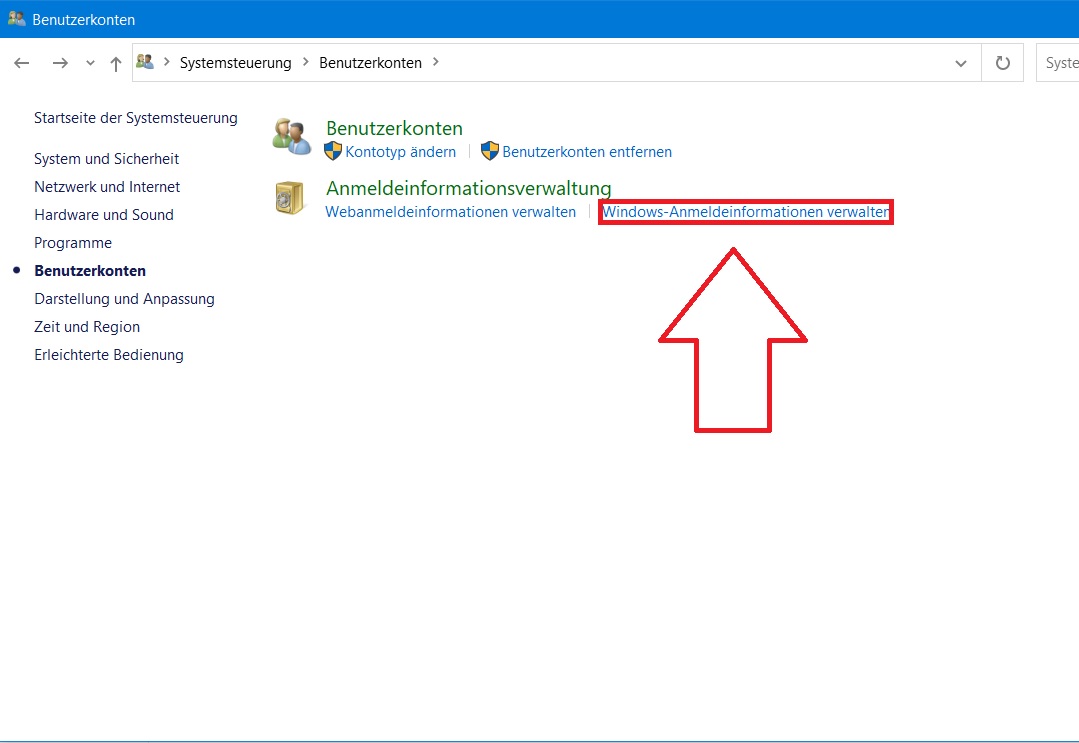
Task: Click the safe icon for Anmeldeinformationsverwaltung
Action: coord(290,198)
